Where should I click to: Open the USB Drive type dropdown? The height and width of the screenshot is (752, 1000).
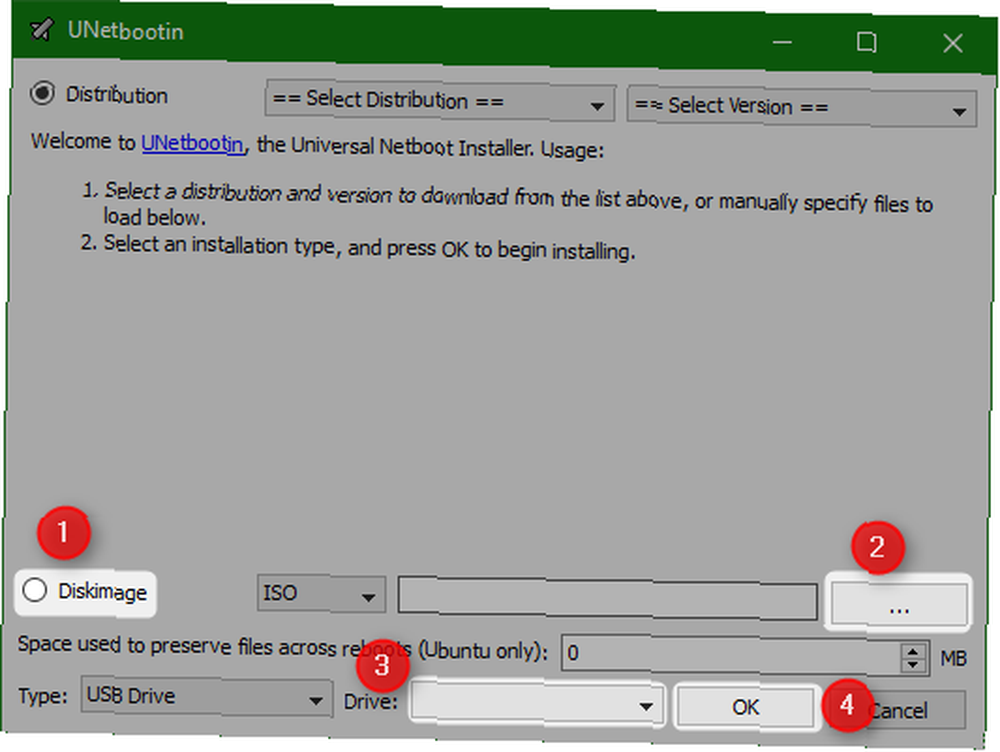207,697
